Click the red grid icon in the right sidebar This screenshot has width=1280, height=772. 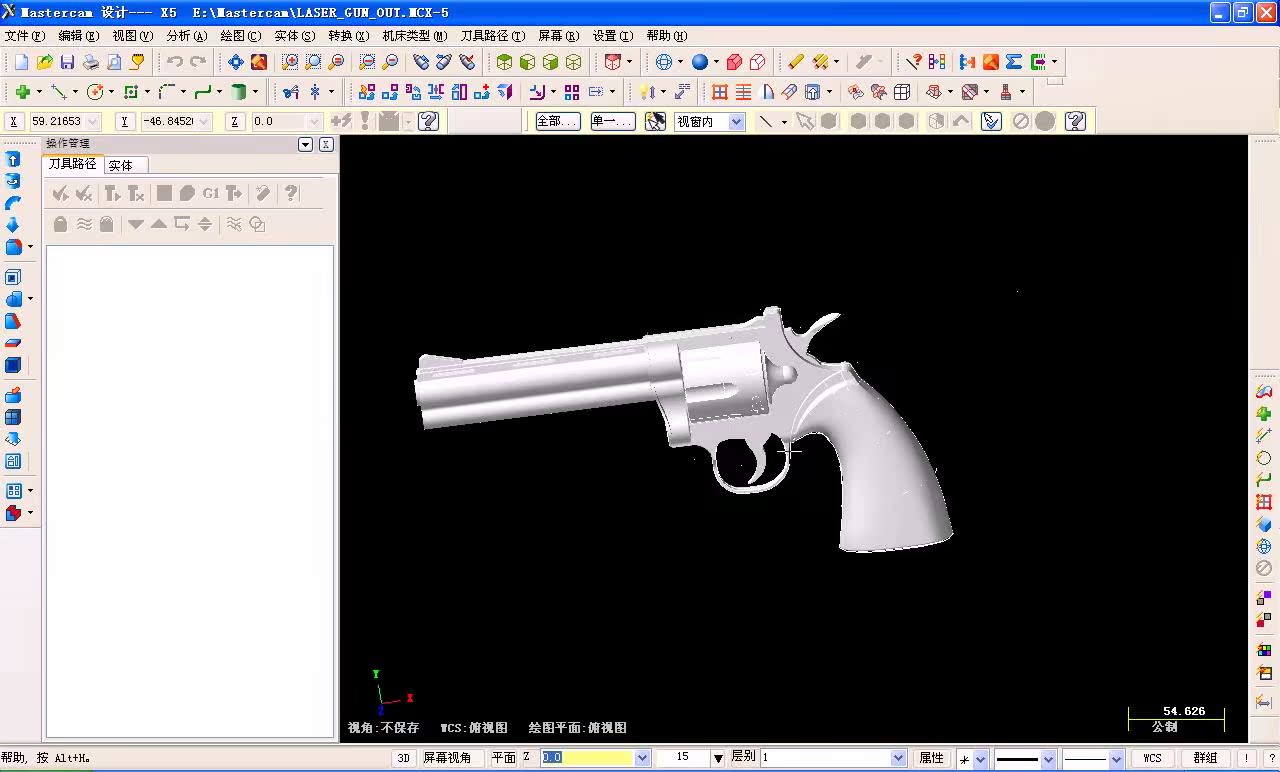[x=1264, y=502]
